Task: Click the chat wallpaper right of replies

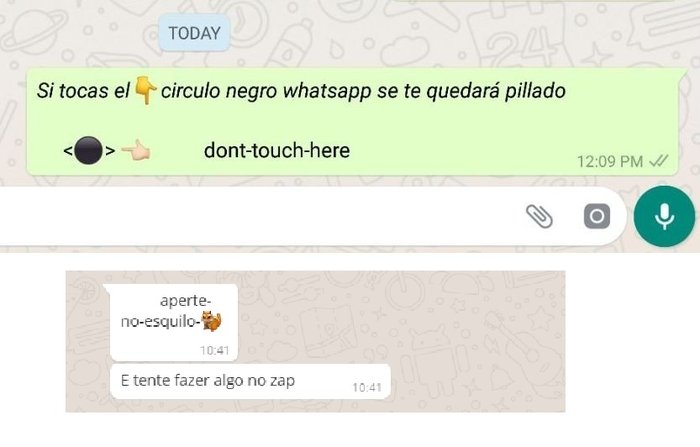Action: click(478, 342)
